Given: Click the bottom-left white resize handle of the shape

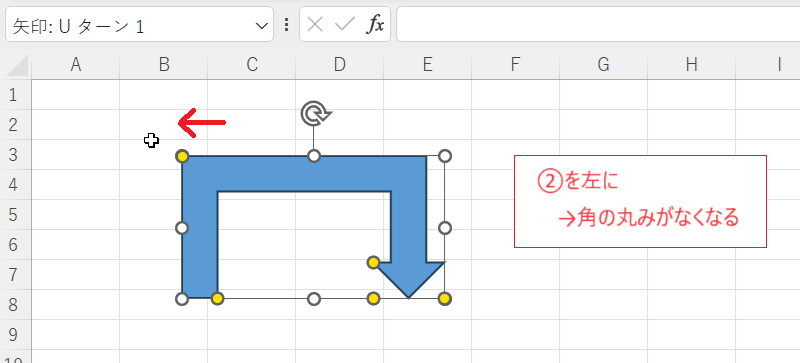Looking at the screenshot, I should click(x=182, y=299).
